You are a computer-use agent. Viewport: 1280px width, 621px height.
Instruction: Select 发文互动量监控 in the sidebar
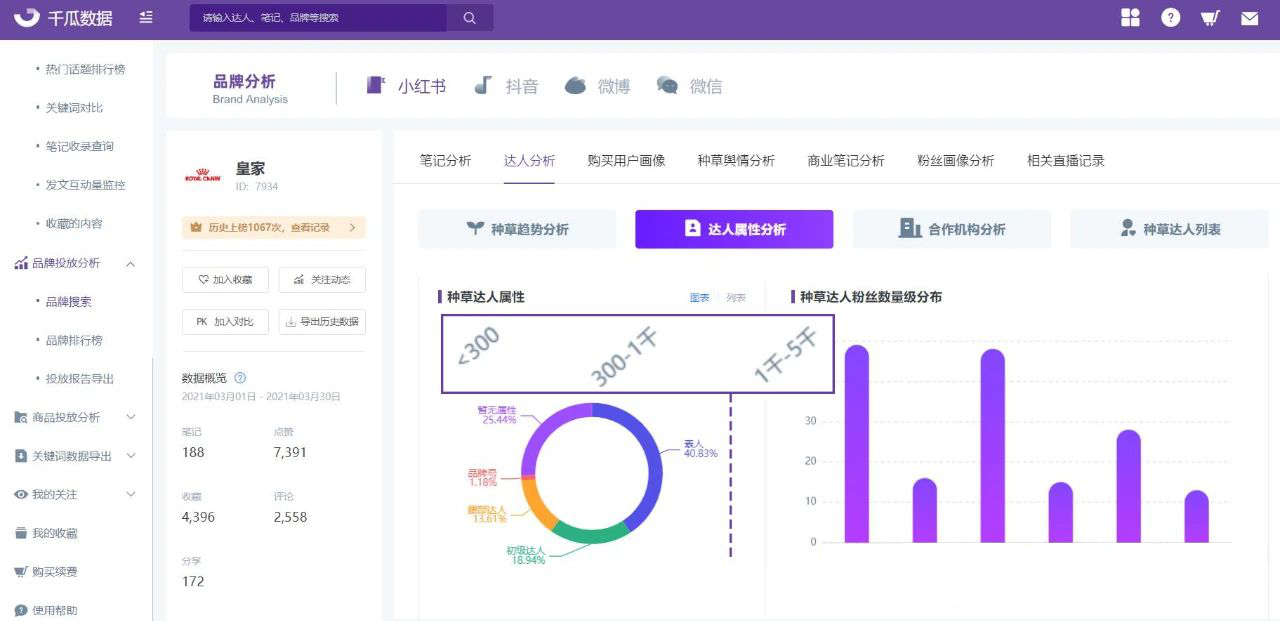[x=85, y=185]
